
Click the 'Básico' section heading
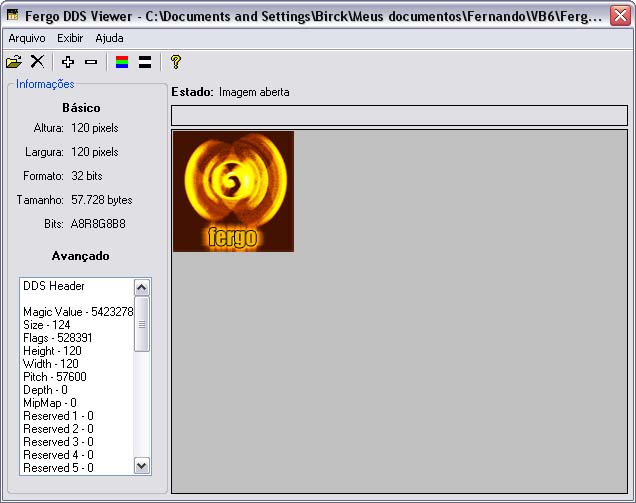pyautogui.click(x=81, y=108)
